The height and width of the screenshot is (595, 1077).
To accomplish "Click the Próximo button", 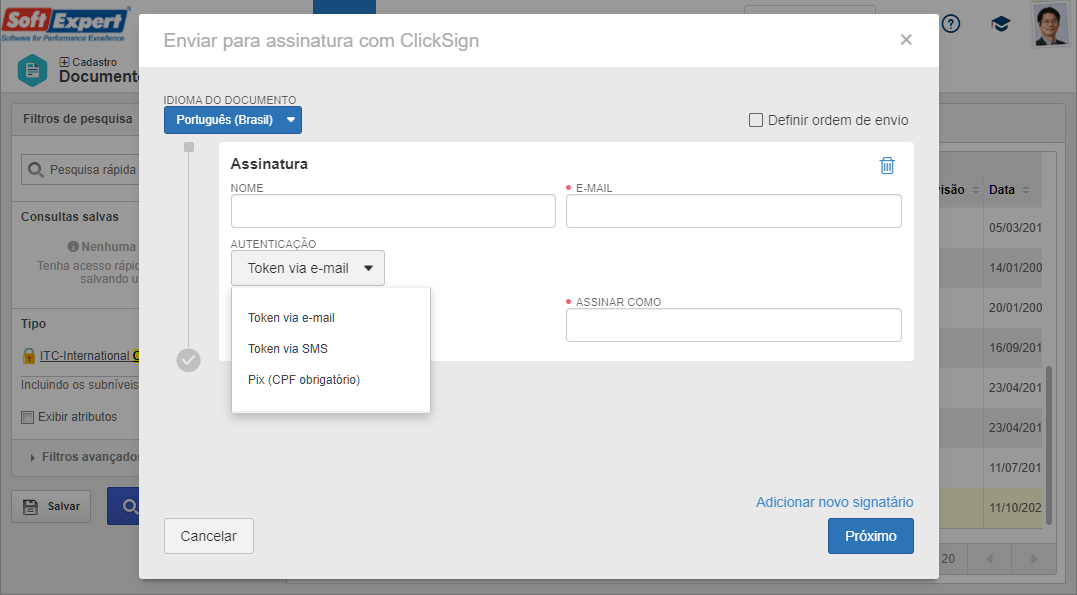I will tap(870, 536).
